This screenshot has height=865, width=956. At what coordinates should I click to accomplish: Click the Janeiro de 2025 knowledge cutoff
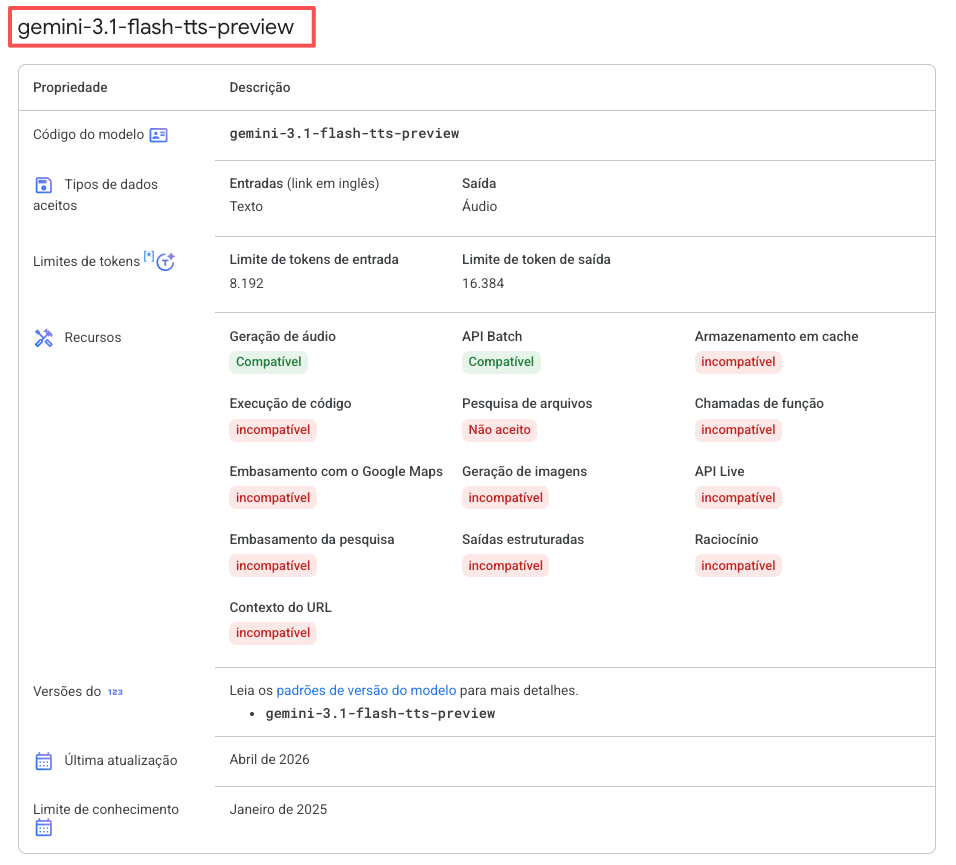[x=278, y=810]
